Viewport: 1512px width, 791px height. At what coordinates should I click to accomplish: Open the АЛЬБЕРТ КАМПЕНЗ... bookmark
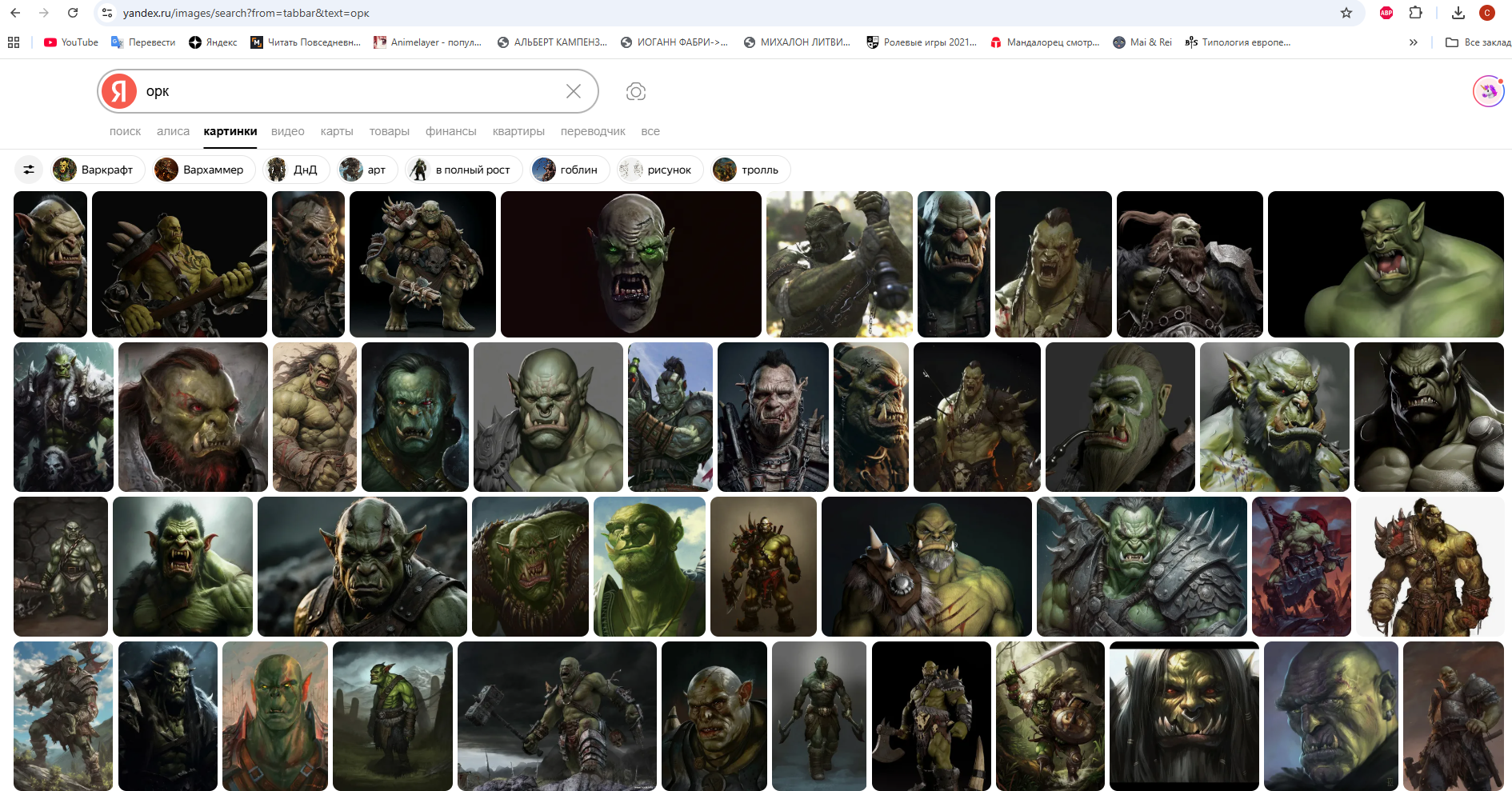pos(552,42)
